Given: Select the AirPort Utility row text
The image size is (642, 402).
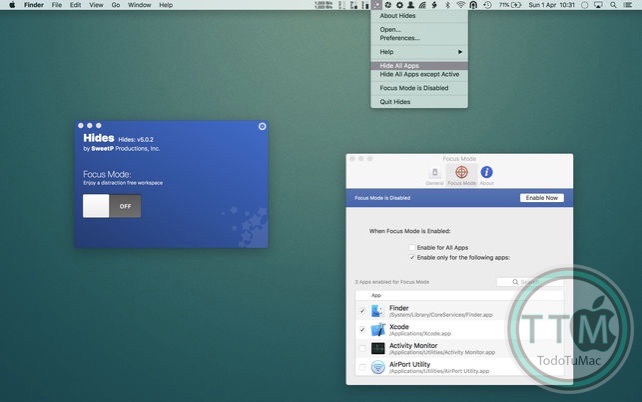Looking at the screenshot, I should (439, 367).
